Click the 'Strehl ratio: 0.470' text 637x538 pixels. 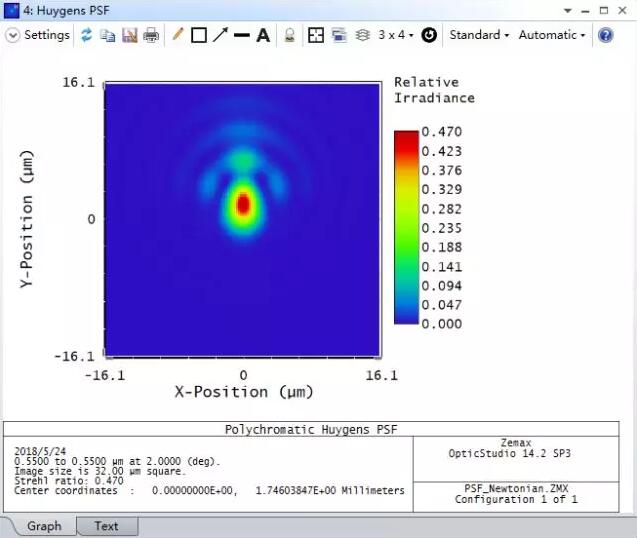coord(69,481)
